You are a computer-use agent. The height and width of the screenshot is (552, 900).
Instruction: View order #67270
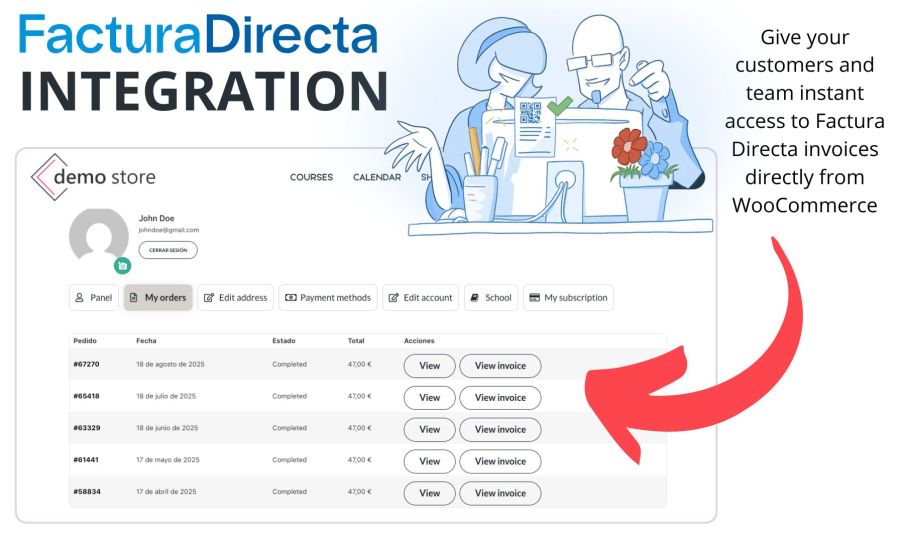(x=429, y=366)
